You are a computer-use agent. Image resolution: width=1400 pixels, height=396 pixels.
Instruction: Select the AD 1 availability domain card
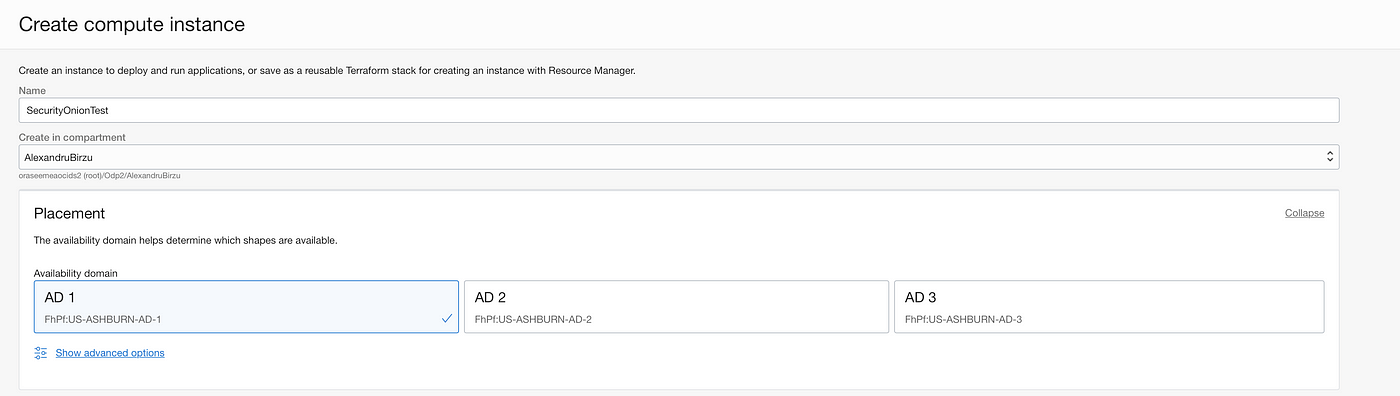246,306
